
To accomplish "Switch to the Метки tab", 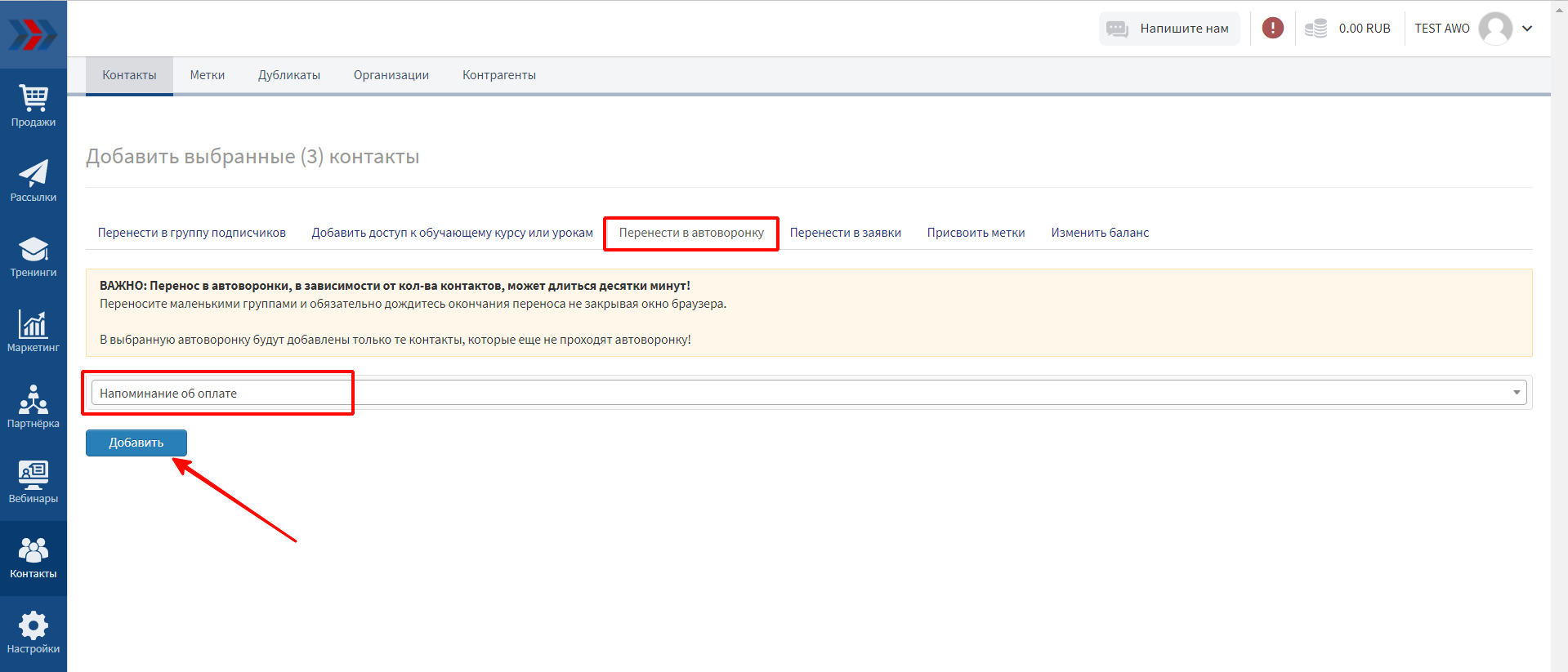I will [x=208, y=75].
